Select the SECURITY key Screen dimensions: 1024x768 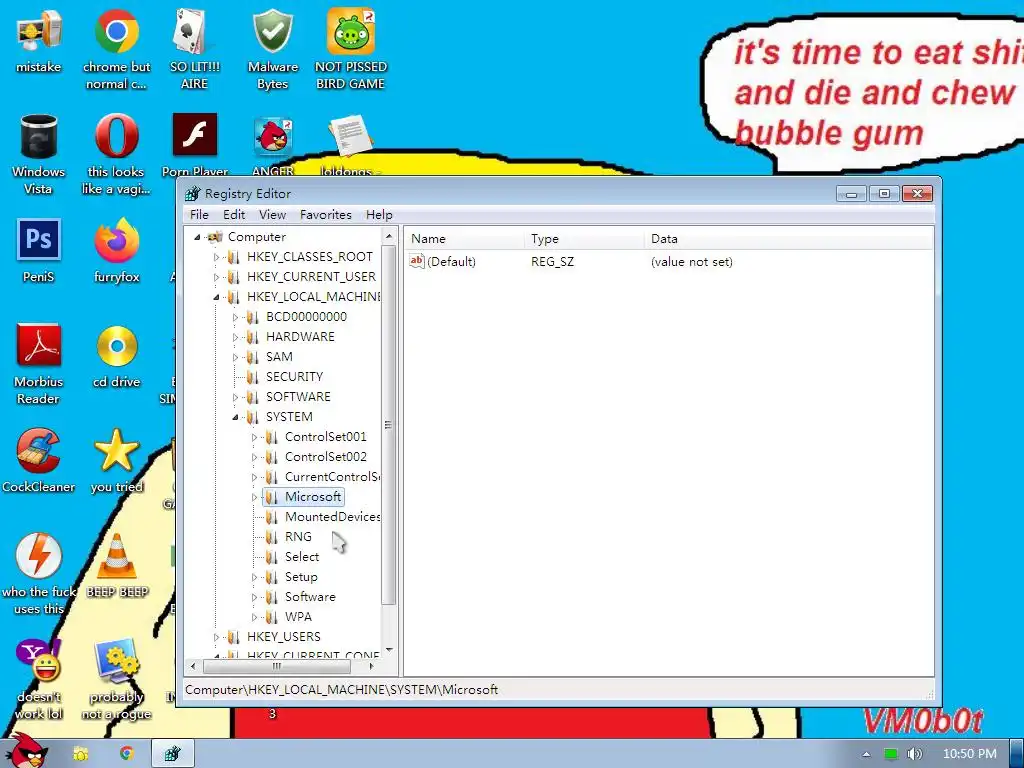[294, 377]
